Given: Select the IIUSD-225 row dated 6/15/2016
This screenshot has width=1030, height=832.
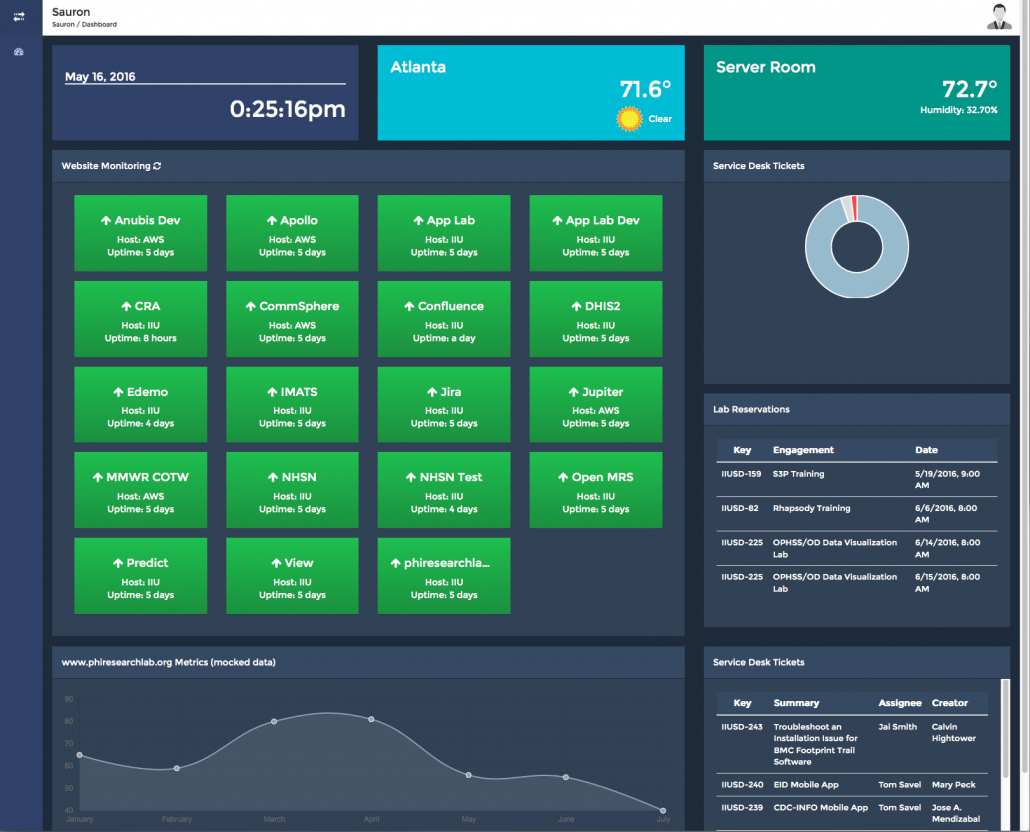Looking at the screenshot, I should 857,582.
